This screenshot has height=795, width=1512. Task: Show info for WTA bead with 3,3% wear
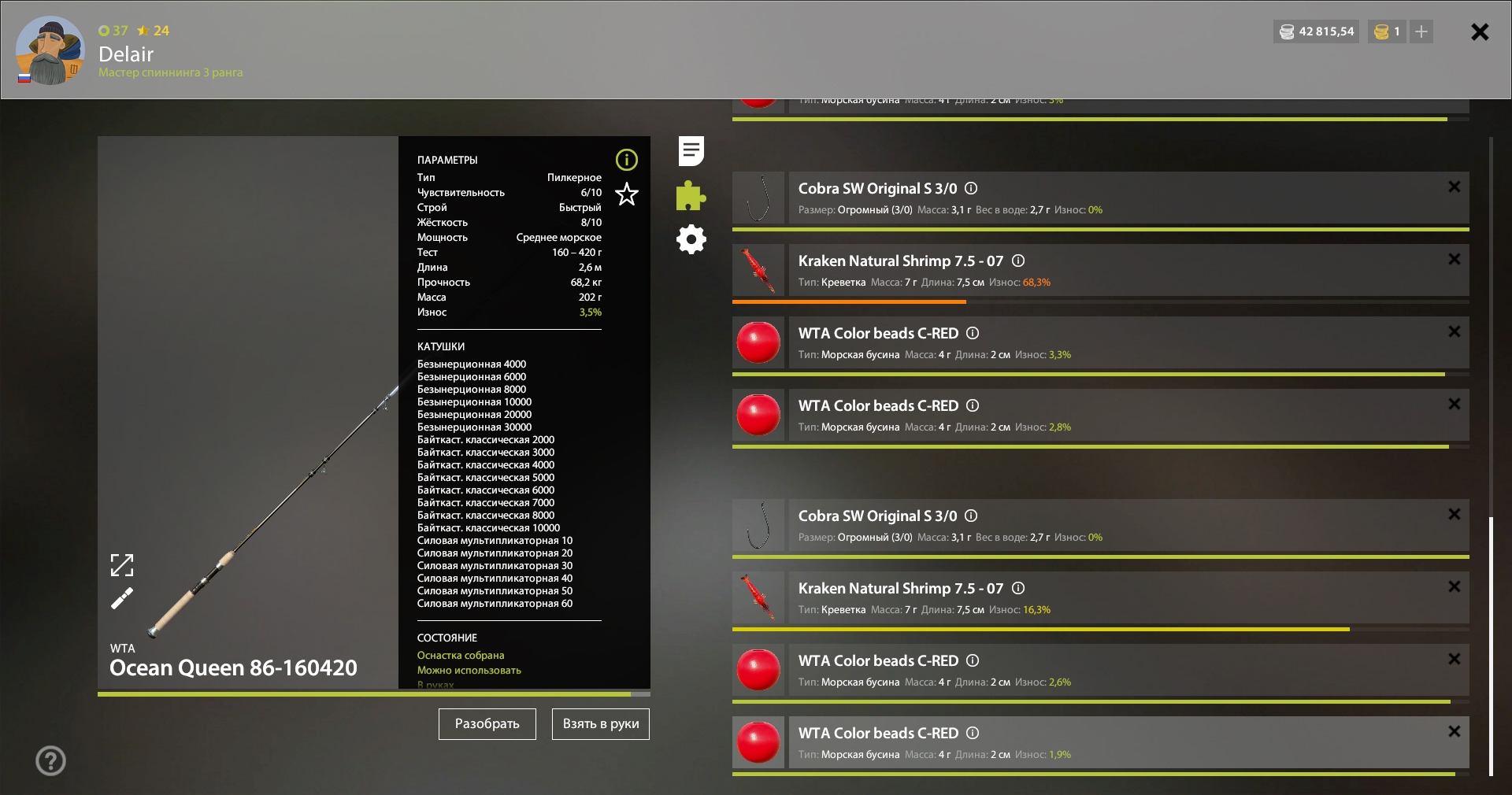(x=973, y=333)
